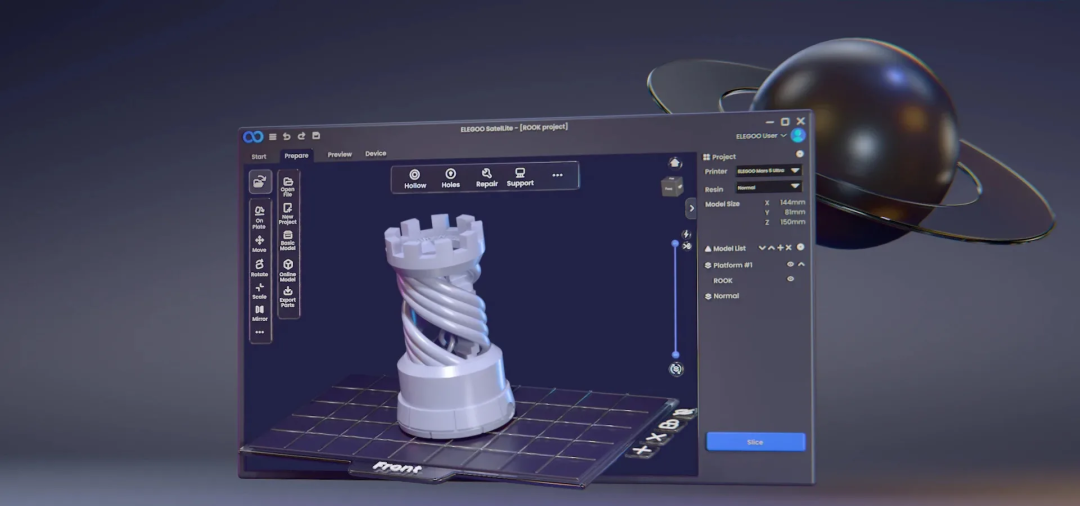Open the hamburger menu icon
The image size is (1080, 506).
(x=273, y=137)
